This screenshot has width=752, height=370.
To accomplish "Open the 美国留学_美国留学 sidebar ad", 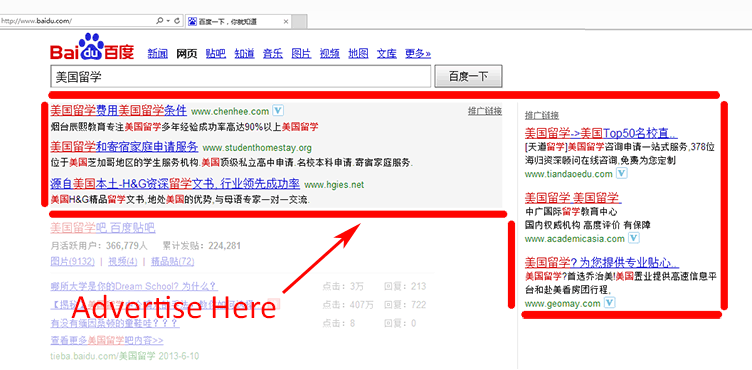I will (573, 197).
